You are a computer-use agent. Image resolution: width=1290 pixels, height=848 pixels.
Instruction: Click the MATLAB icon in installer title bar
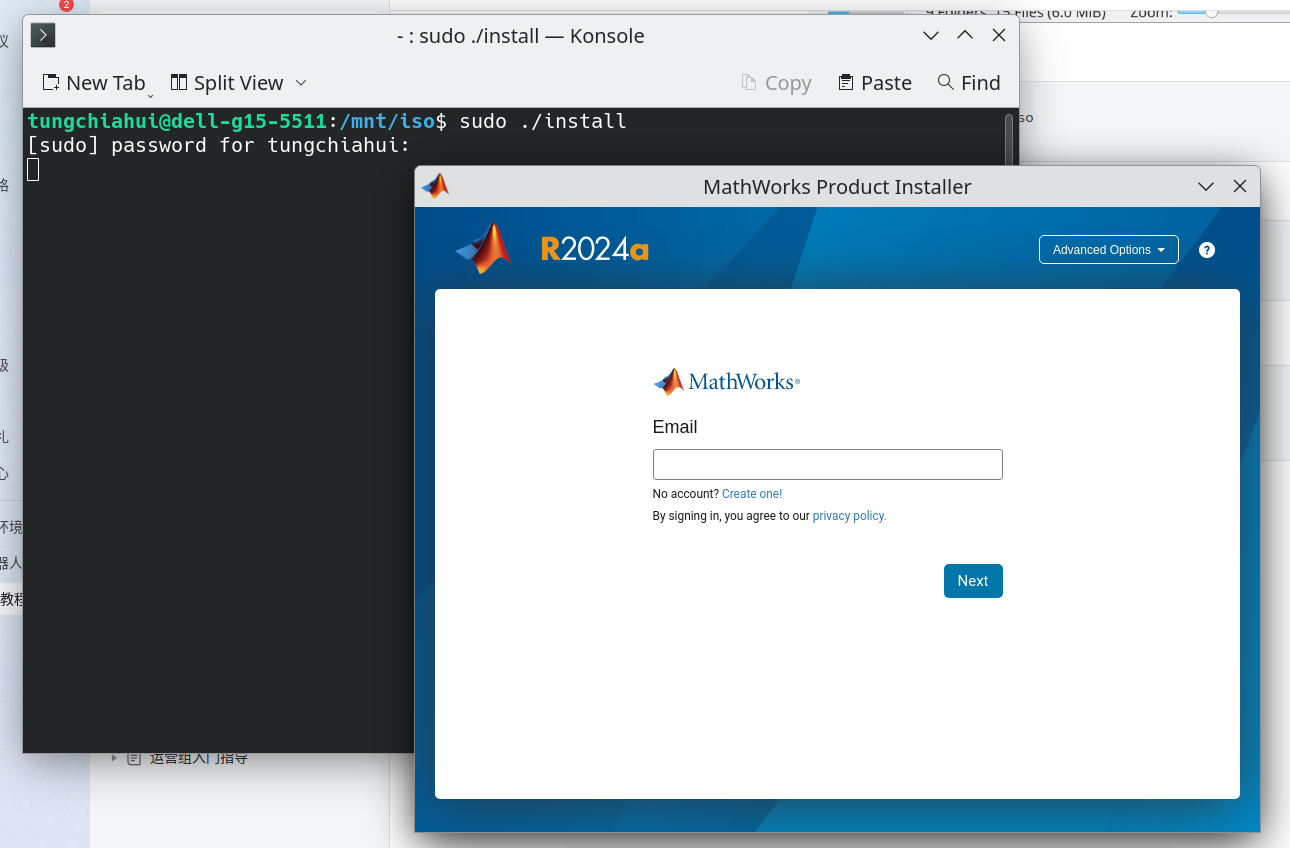pyautogui.click(x=435, y=186)
